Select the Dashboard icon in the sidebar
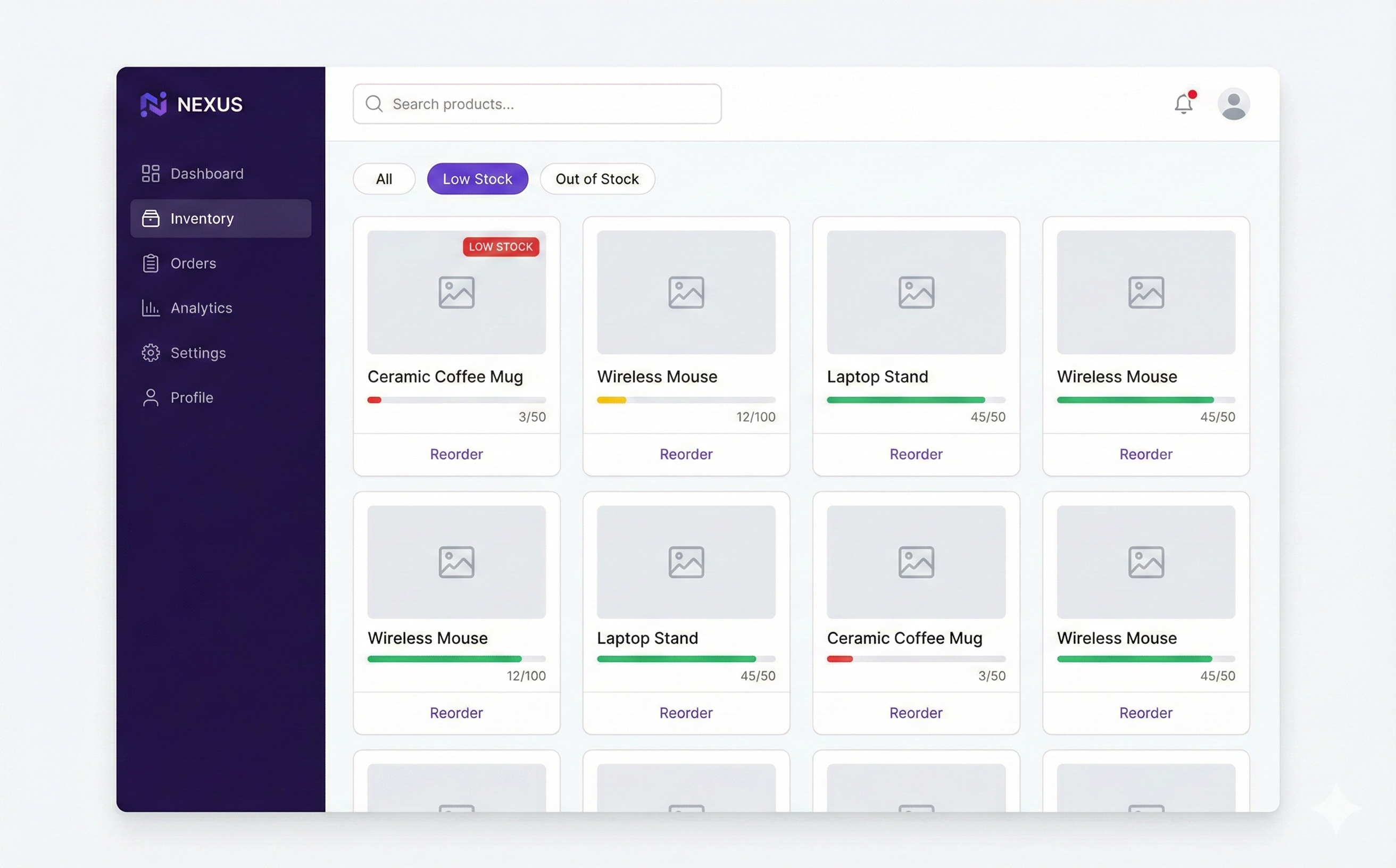Image resolution: width=1396 pixels, height=868 pixels. click(x=151, y=173)
